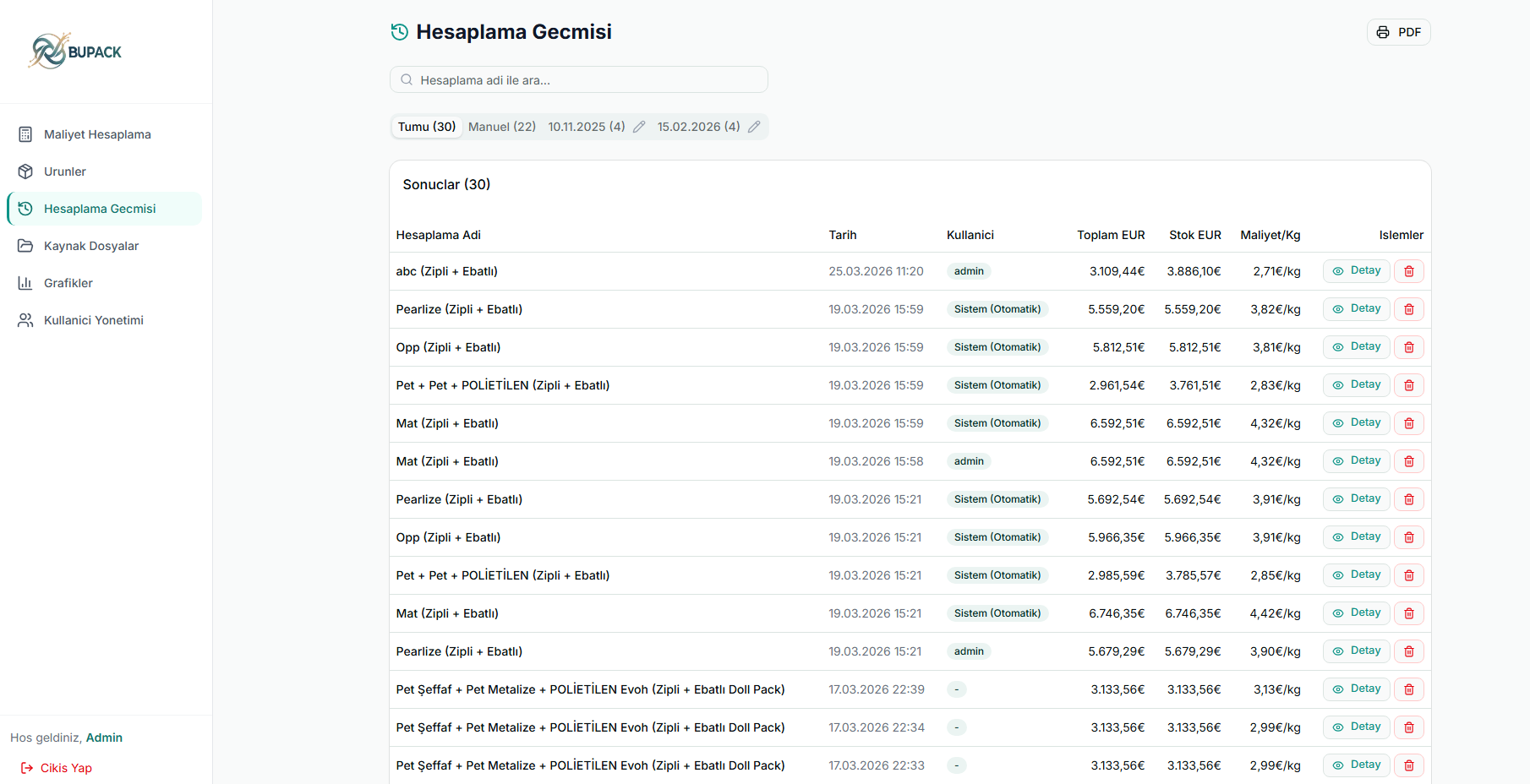Export the history with the PDF button
The image size is (1530, 784).
pyautogui.click(x=1398, y=32)
